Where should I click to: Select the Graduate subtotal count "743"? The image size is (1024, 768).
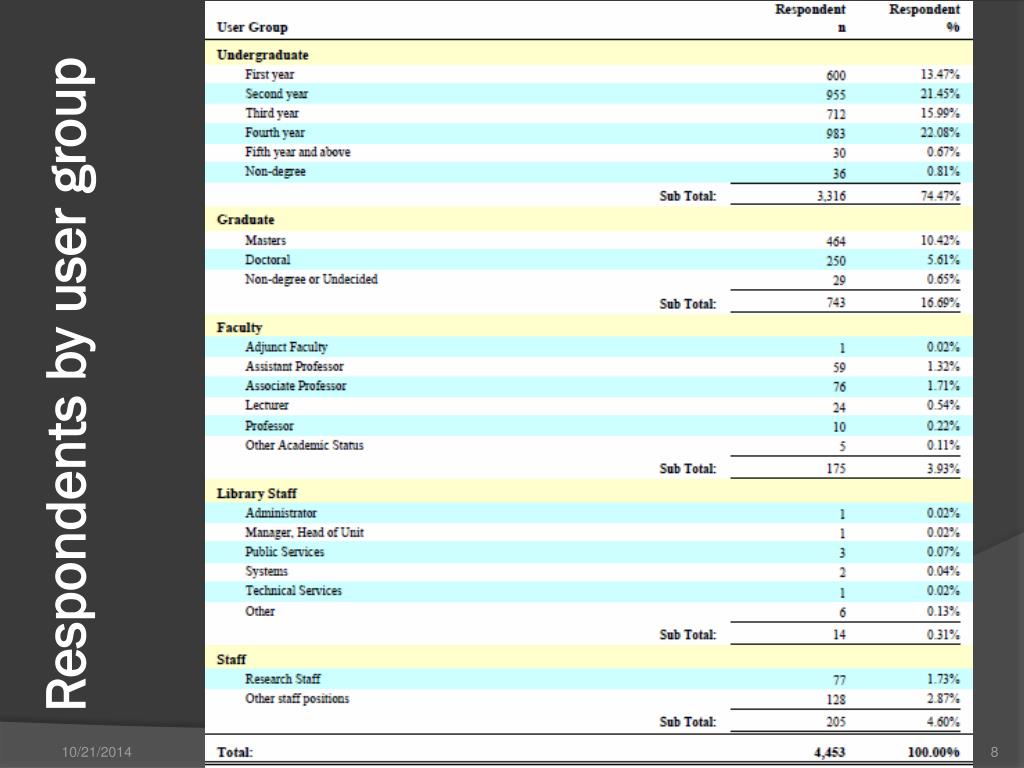tap(836, 303)
